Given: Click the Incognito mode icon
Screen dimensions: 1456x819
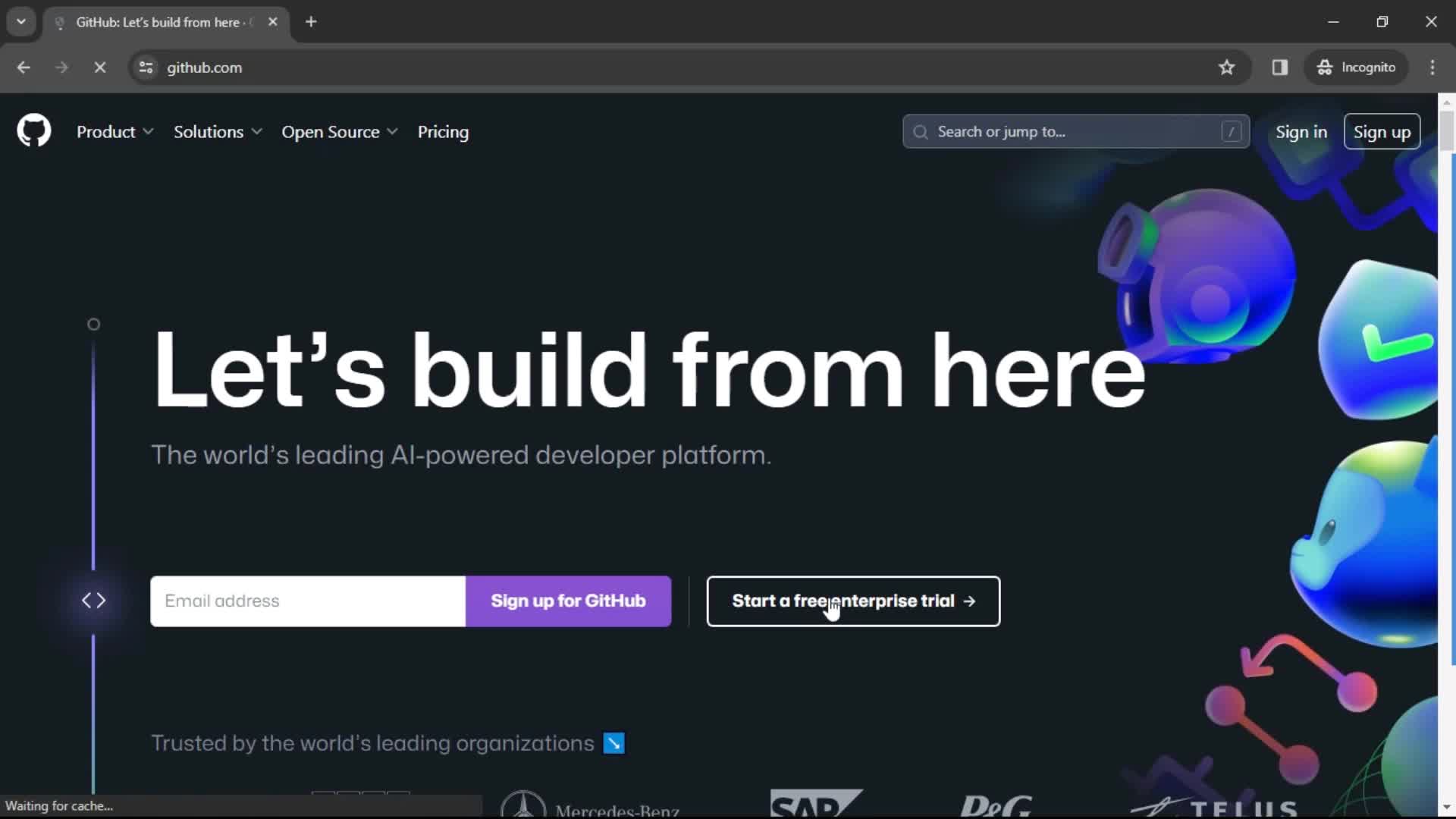Looking at the screenshot, I should (x=1324, y=67).
